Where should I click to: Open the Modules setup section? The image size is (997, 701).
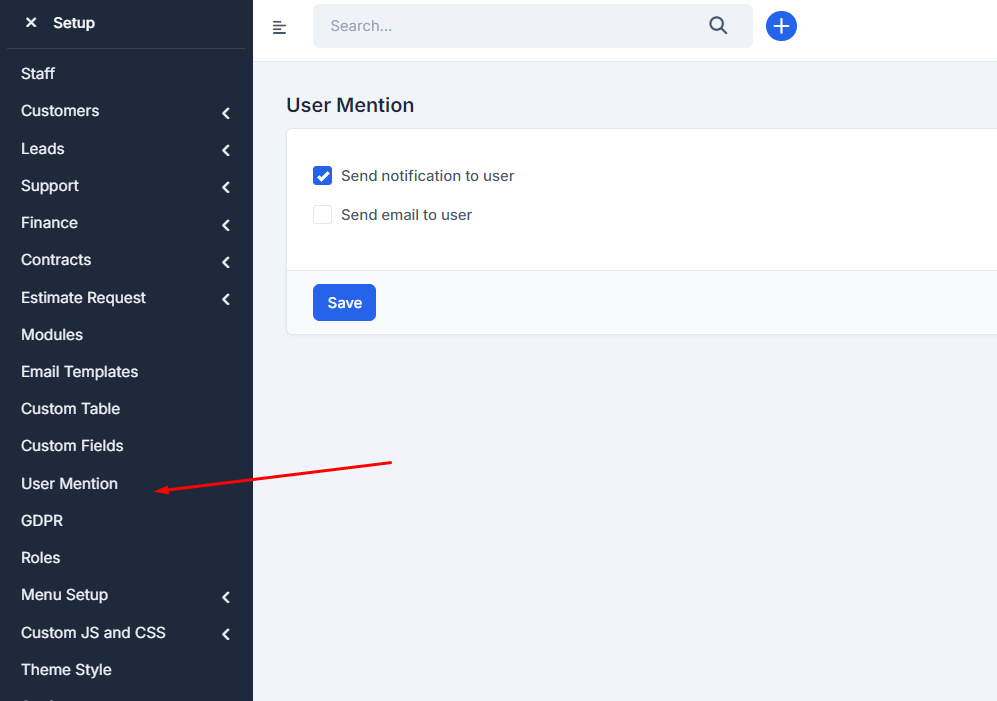[x=51, y=334]
